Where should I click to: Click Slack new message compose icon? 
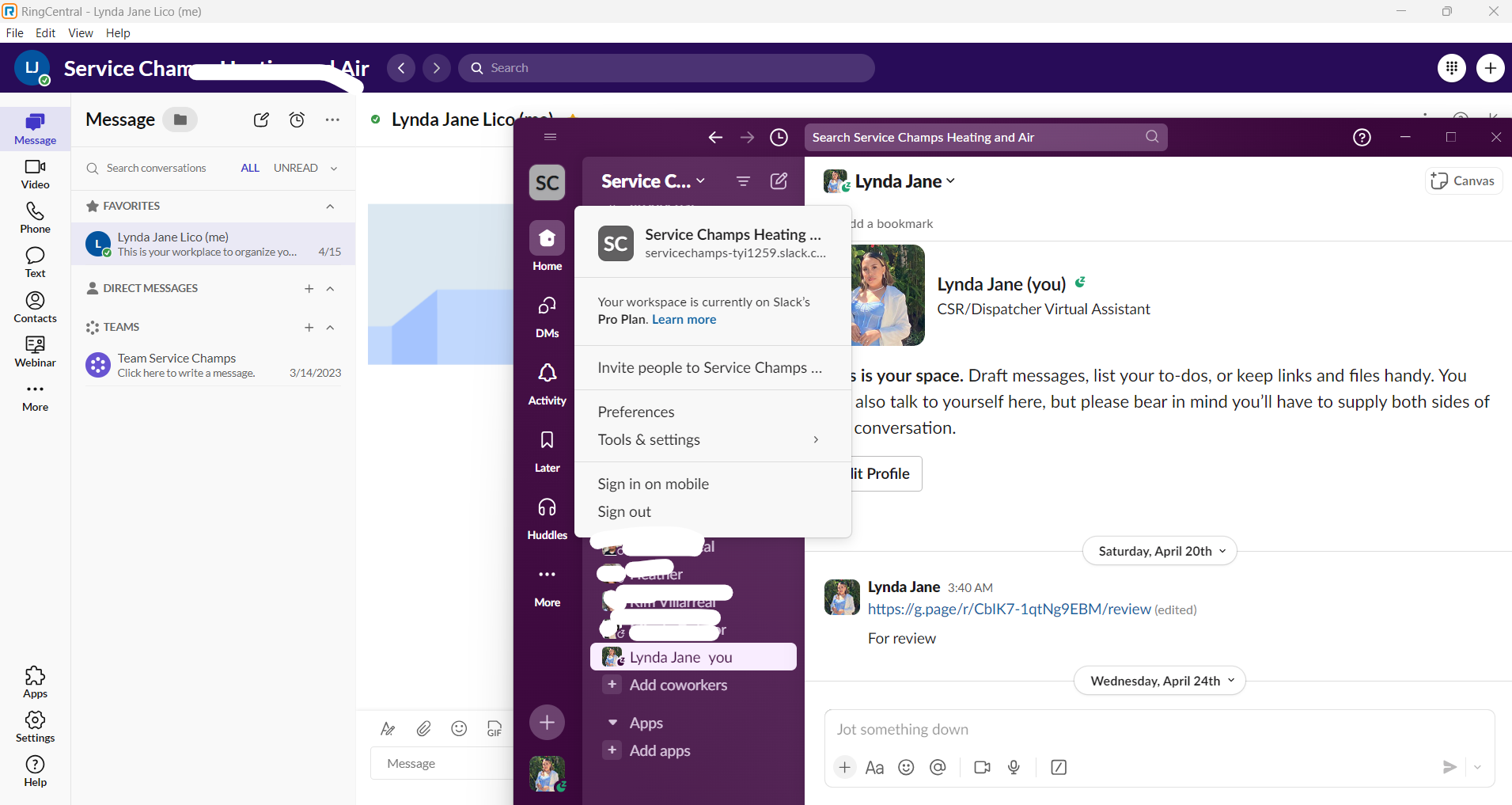[x=779, y=181]
